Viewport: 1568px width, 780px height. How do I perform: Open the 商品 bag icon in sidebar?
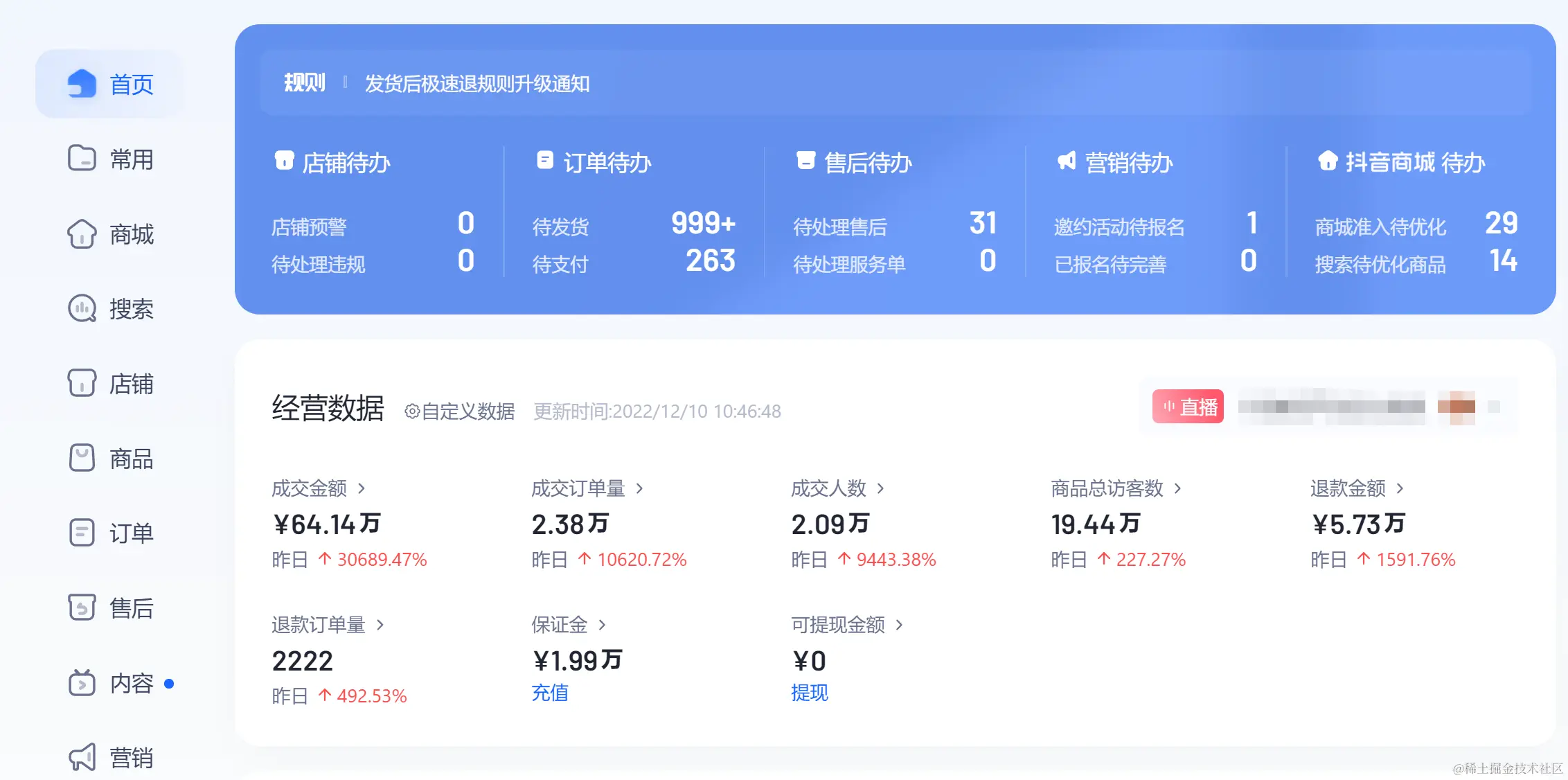pos(82,458)
